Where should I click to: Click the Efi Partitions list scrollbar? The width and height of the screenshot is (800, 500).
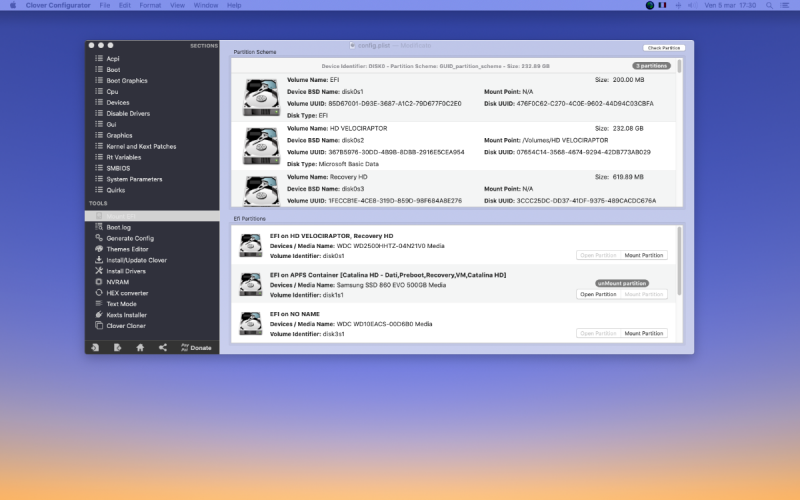point(679,261)
